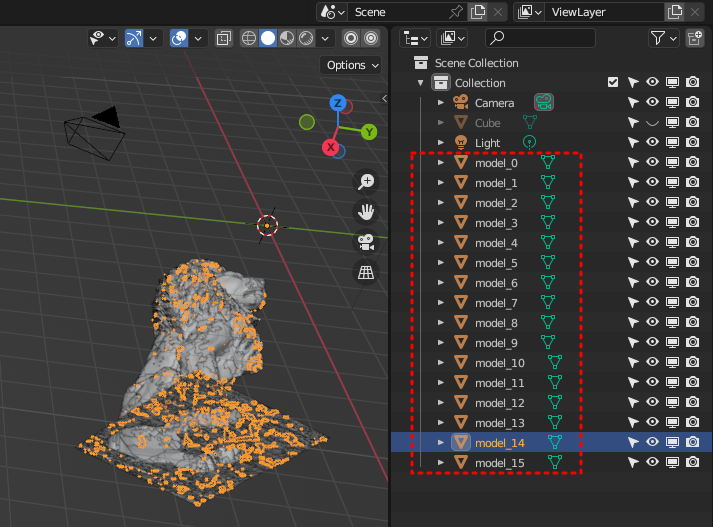Screen dimensions: 713x527
Task: Click the mesh data icon next to model_5
Action: point(548,262)
